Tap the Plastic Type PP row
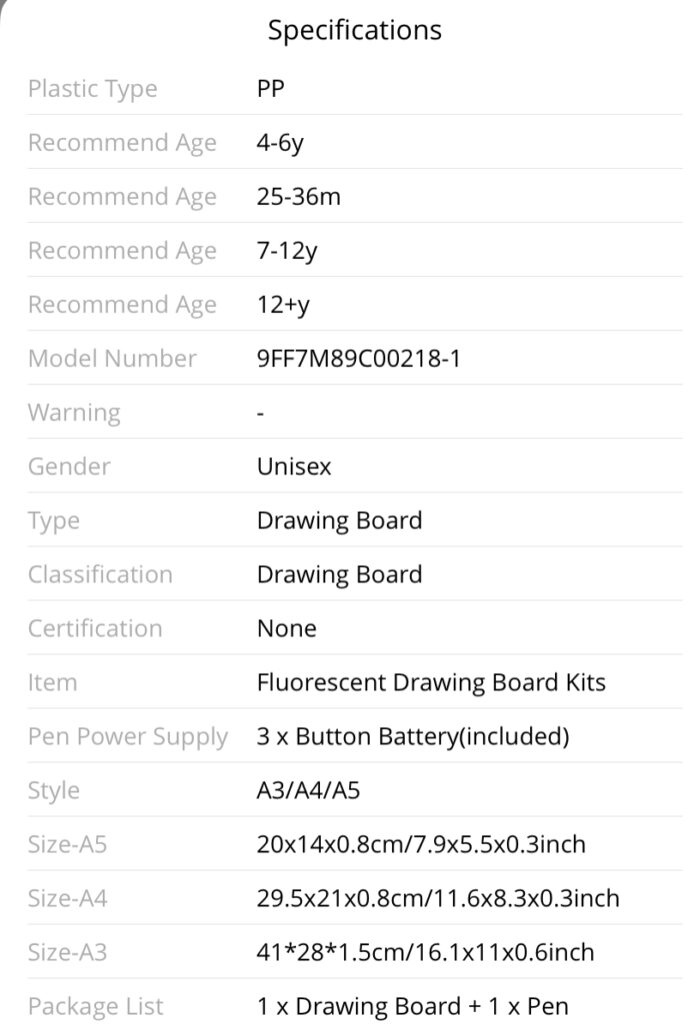Screen dimensions: 700x1030 [355, 89]
